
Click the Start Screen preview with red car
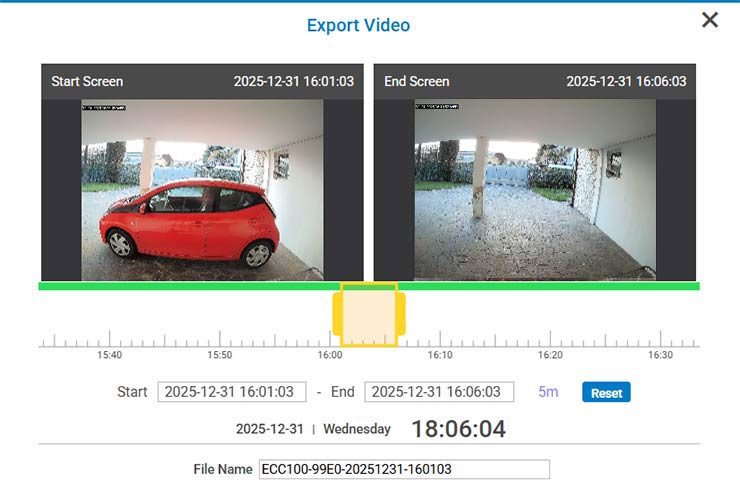tap(203, 188)
